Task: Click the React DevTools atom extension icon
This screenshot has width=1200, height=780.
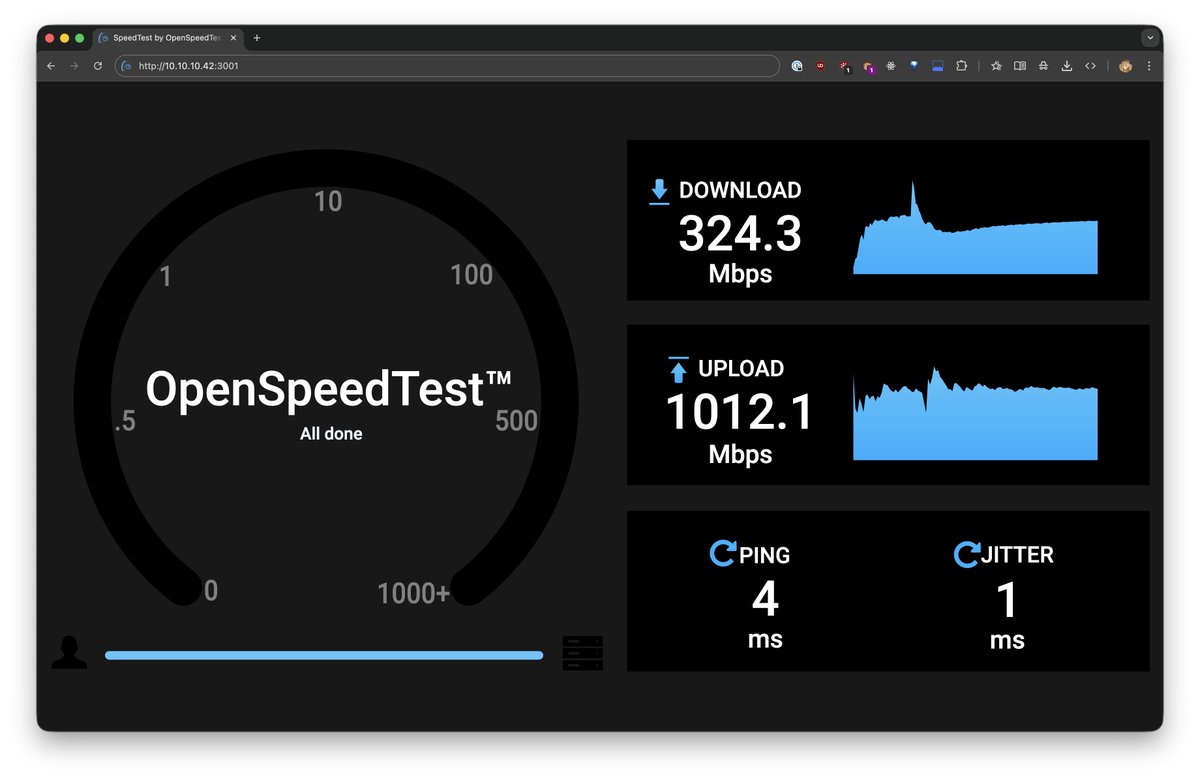Action: point(890,66)
